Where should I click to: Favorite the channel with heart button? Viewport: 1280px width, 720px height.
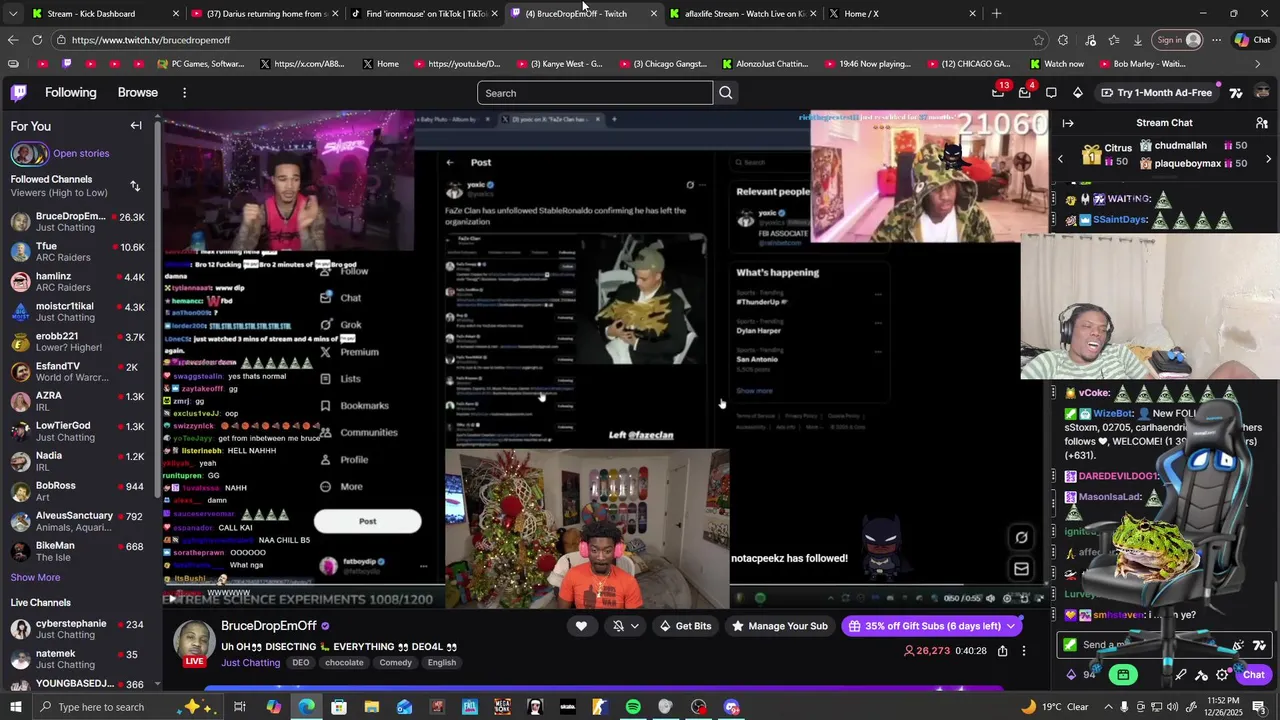[x=581, y=626]
